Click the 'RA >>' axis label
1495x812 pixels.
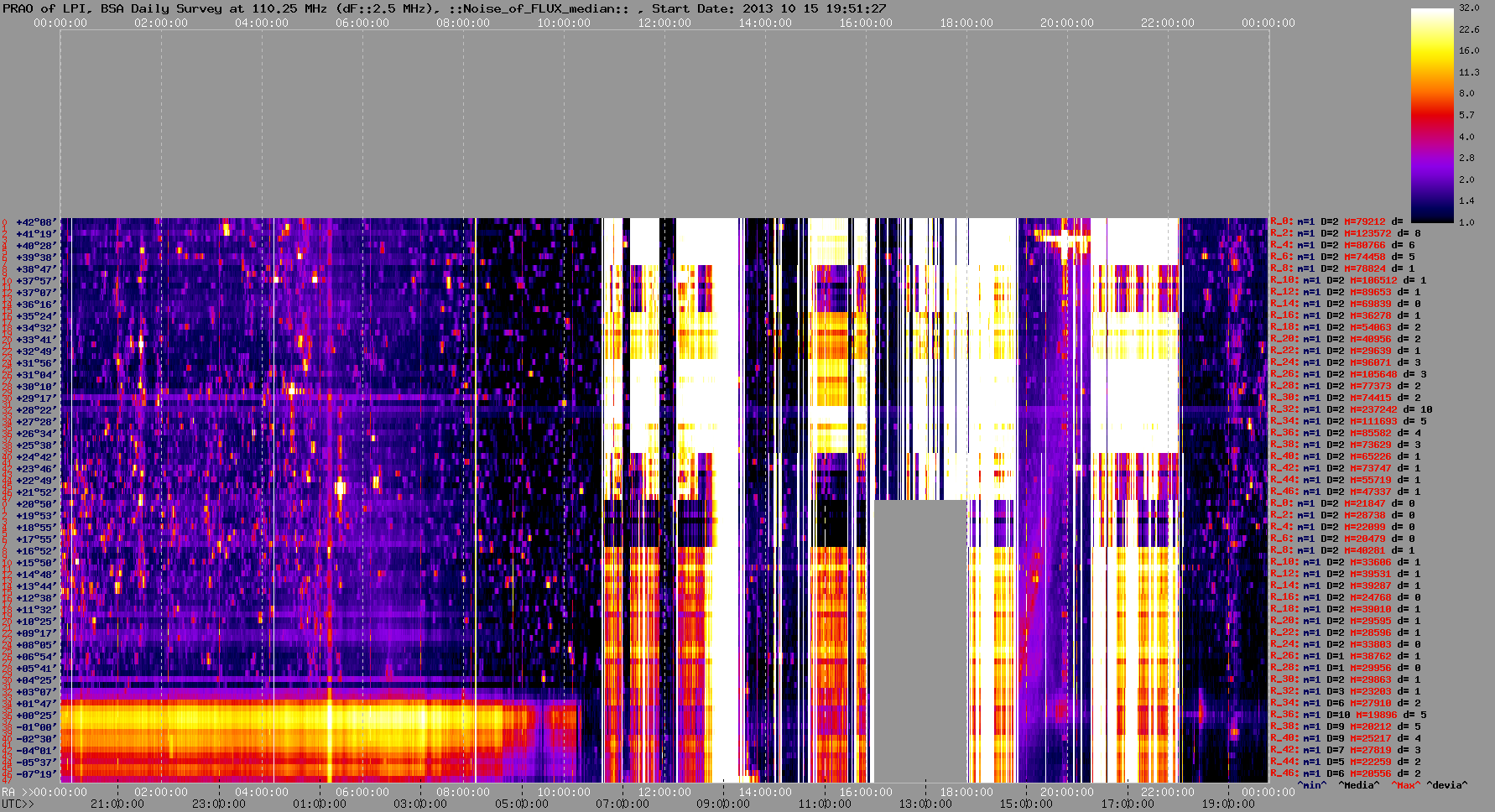pos(16,793)
